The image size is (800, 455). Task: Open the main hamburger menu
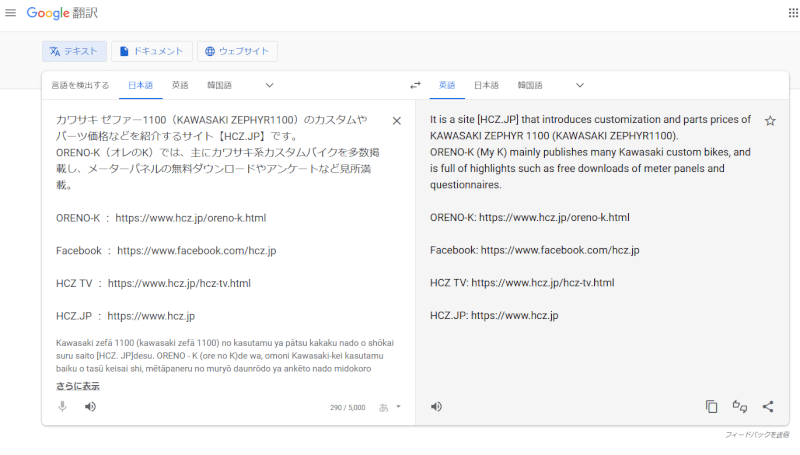point(10,13)
